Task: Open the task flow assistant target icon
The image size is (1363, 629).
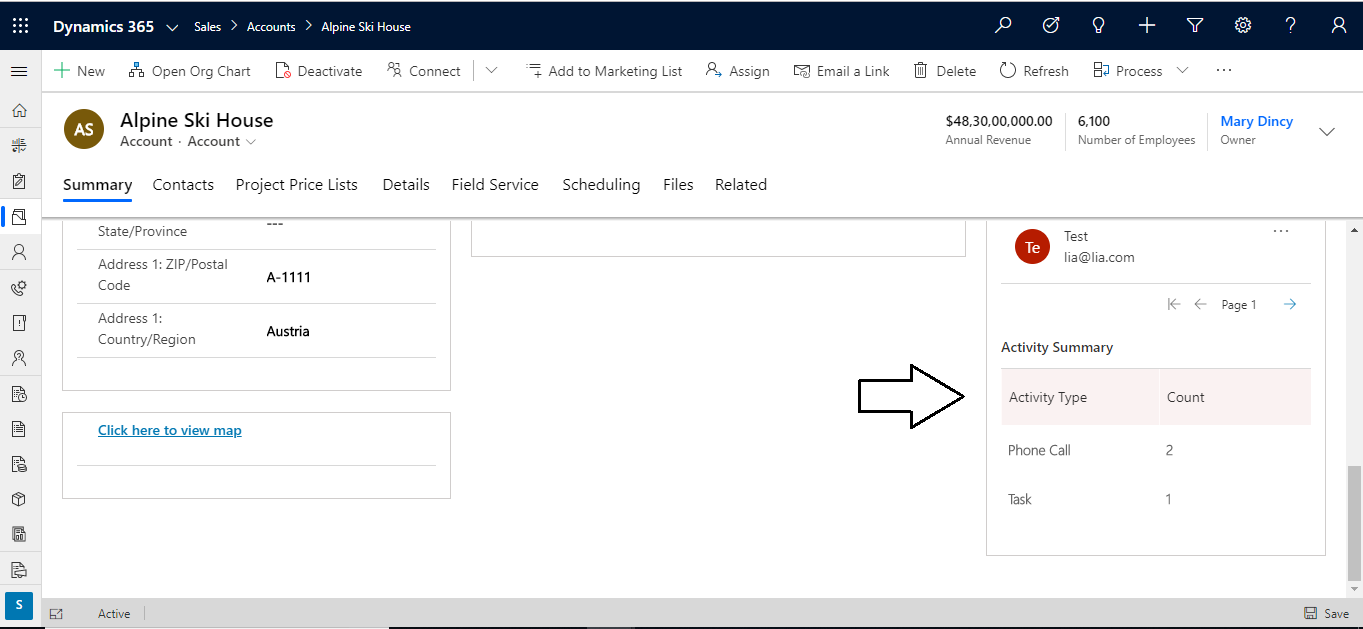Action: (1051, 26)
